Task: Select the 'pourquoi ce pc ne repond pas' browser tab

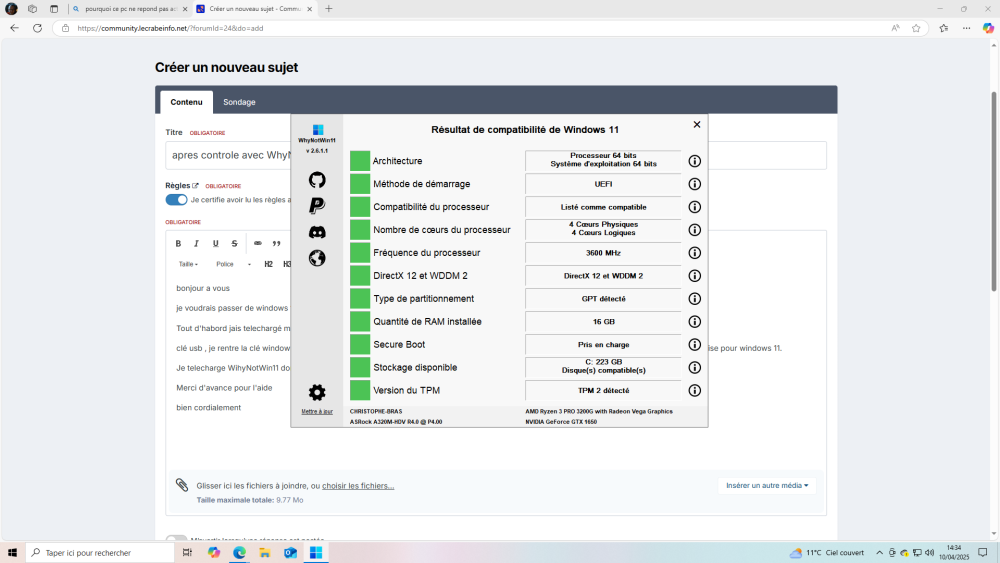Action: (x=130, y=9)
